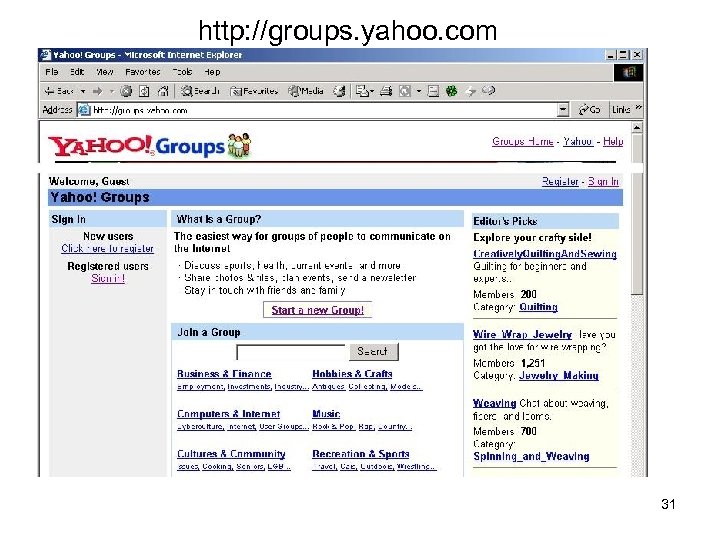Viewport: 720px width, 540px height.
Task: Expand the Address bar URL dropdown
Action: tap(563, 110)
